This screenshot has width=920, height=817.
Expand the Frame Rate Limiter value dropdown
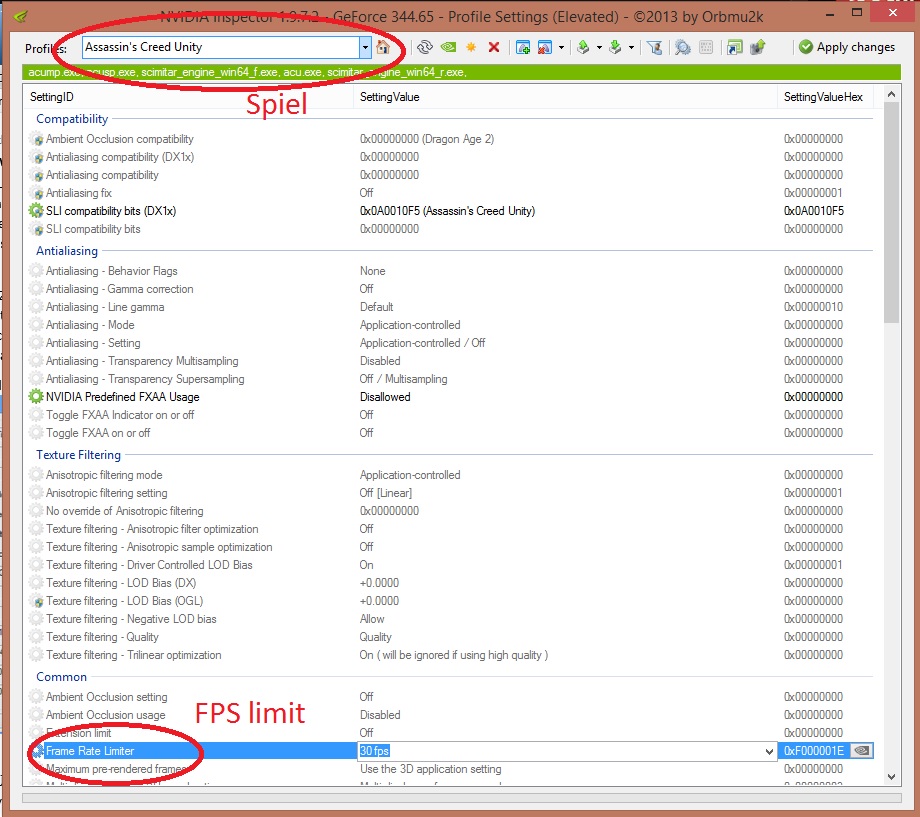[x=769, y=751]
